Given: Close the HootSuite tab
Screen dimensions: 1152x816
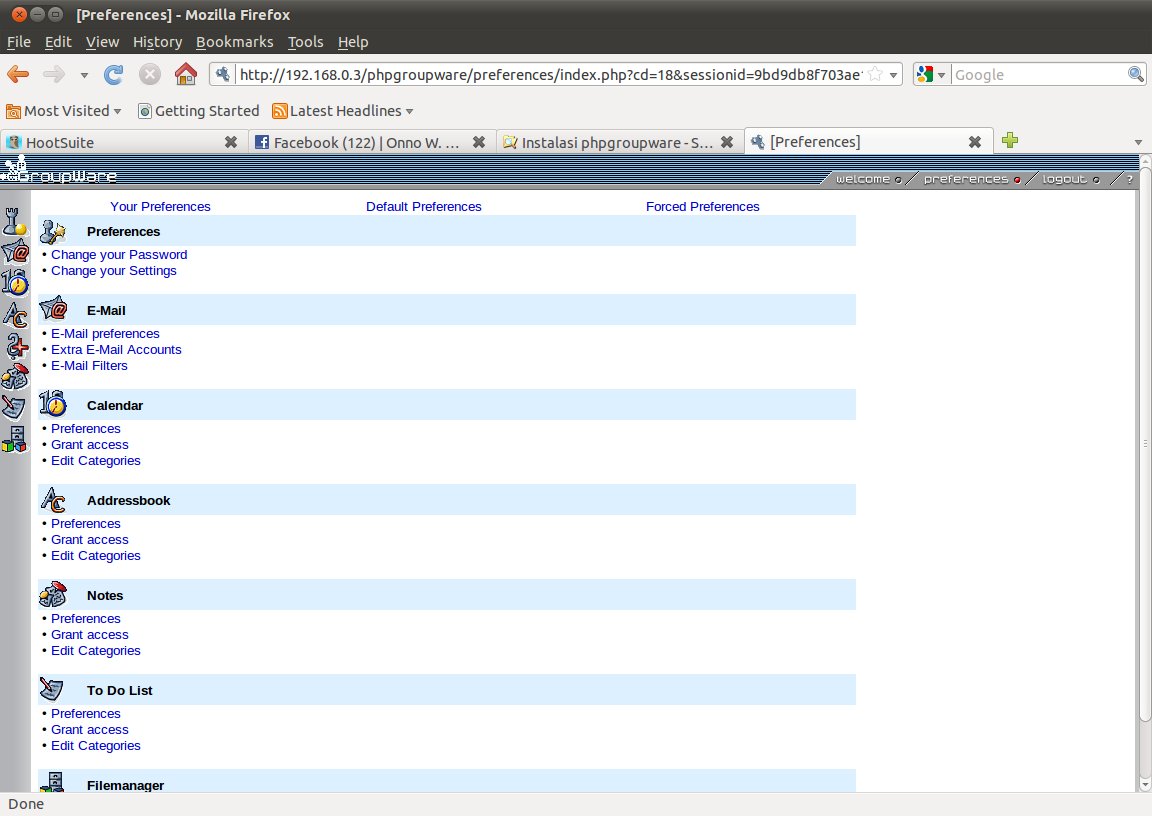Looking at the screenshot, I should tap(231, 142).
